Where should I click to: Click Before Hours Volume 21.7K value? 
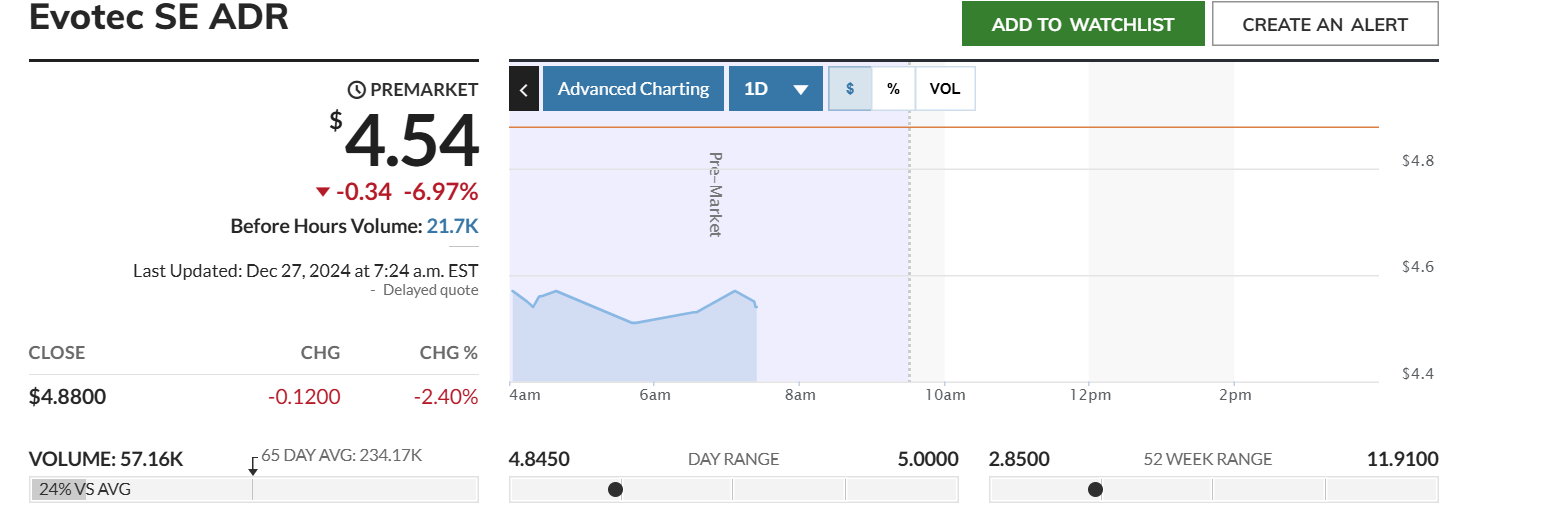[452, 226]
